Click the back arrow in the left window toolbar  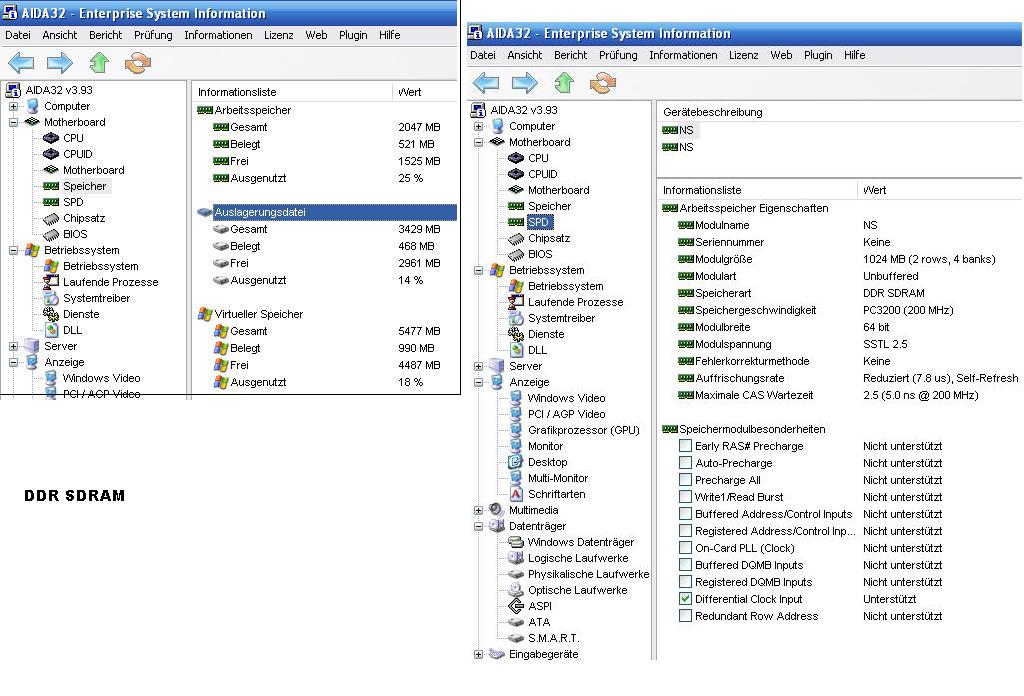(x=21, y=63)
